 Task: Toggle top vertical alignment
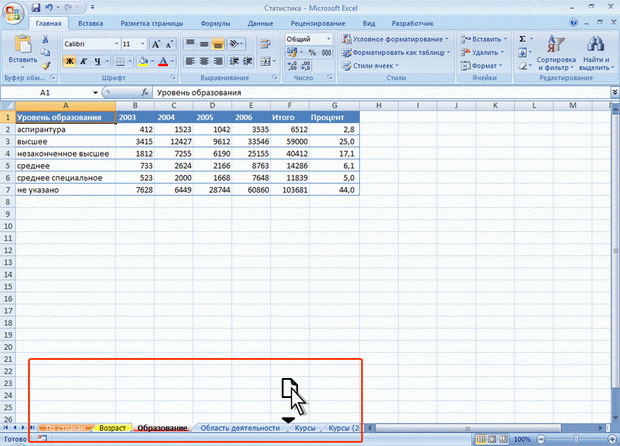click(190, 43)
